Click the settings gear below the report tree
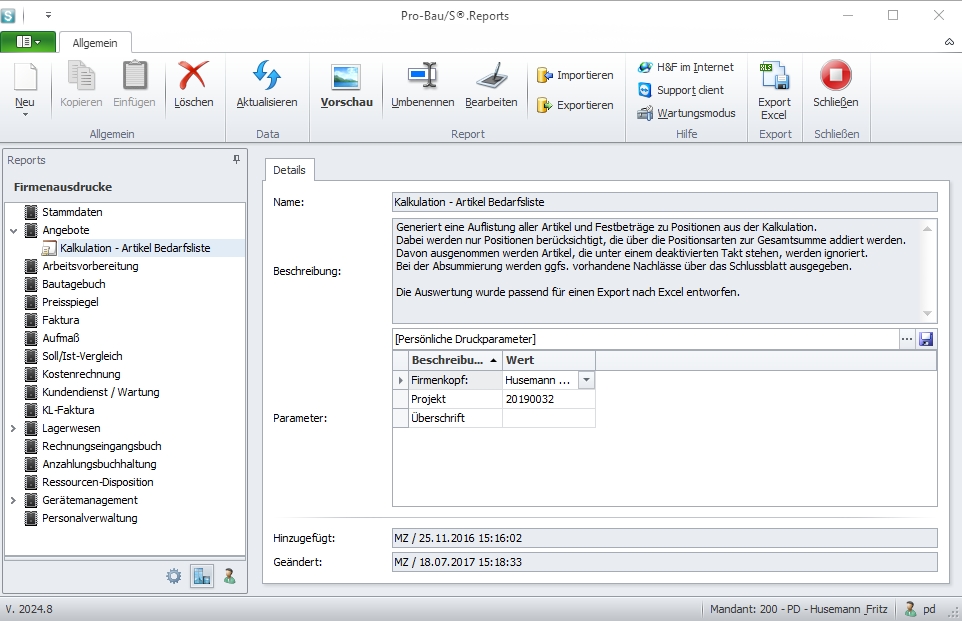This screenshot has height=621, width=962. (173, 576)
